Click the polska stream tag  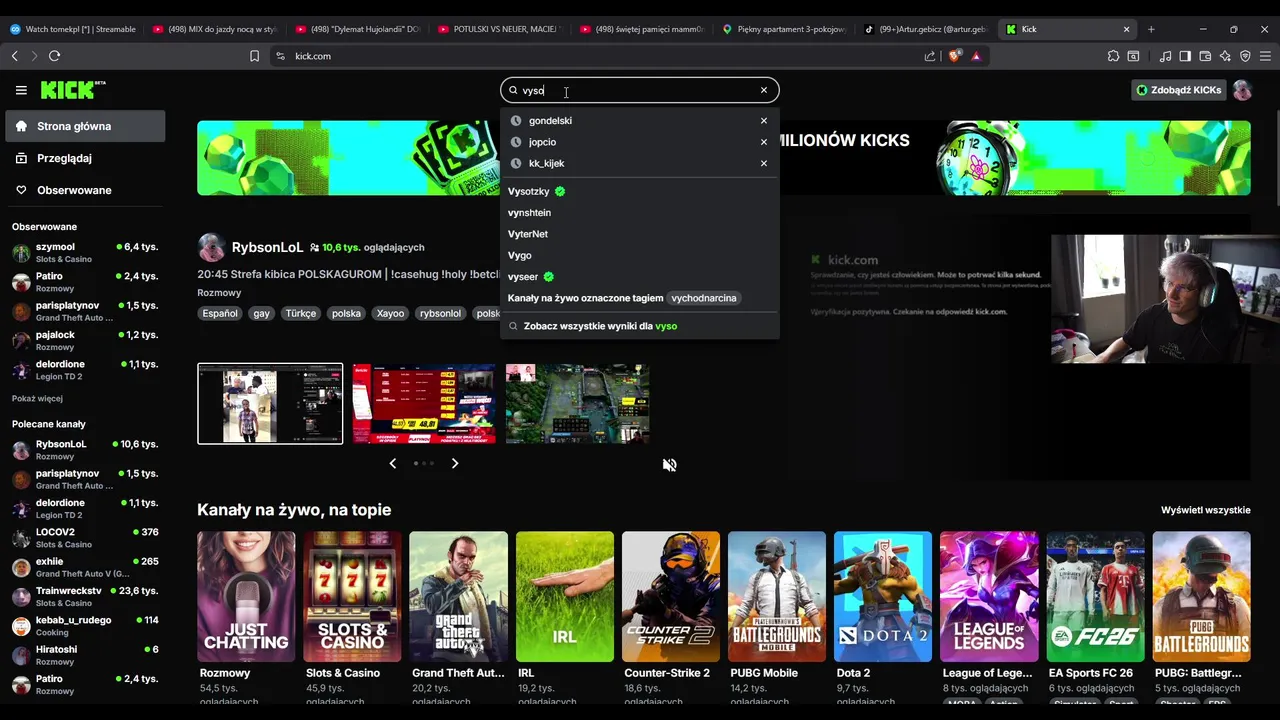click(x=346, y=313)
